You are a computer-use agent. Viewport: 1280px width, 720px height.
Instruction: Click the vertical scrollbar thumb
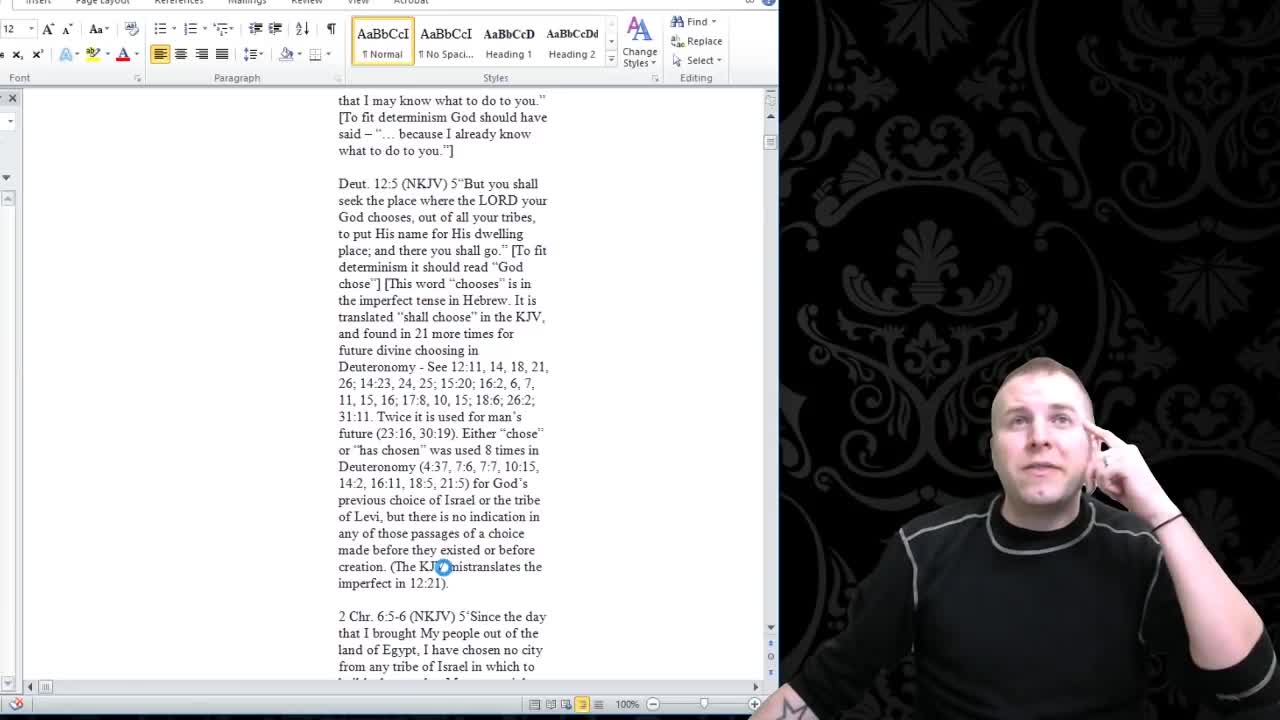[x=770, y=141]
